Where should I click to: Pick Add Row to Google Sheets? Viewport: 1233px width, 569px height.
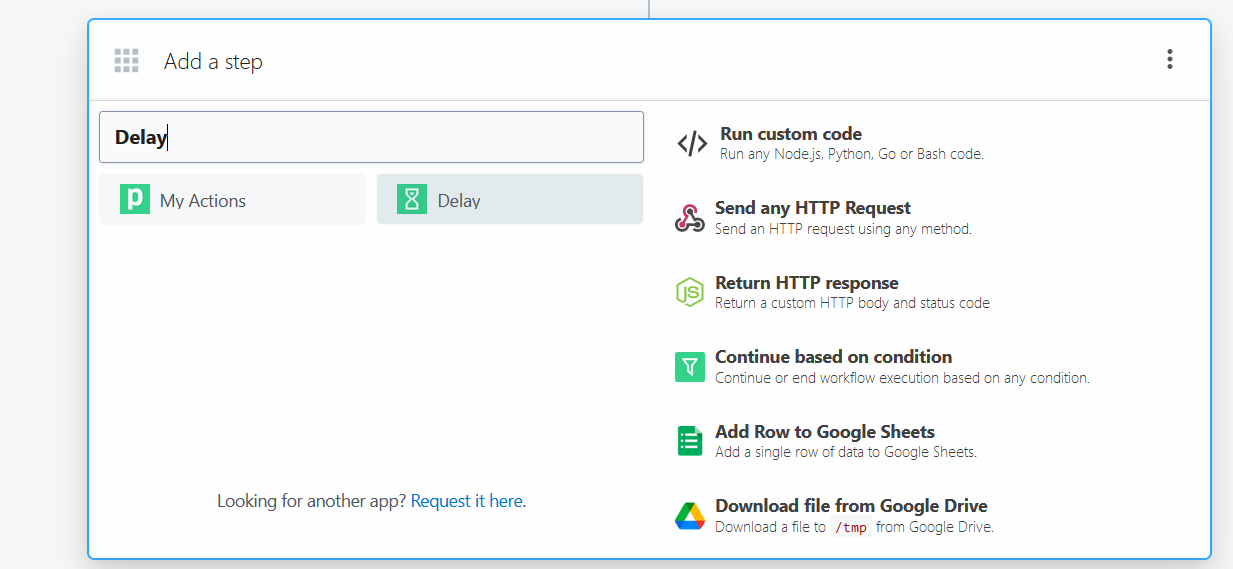click(x=824, y=432)
